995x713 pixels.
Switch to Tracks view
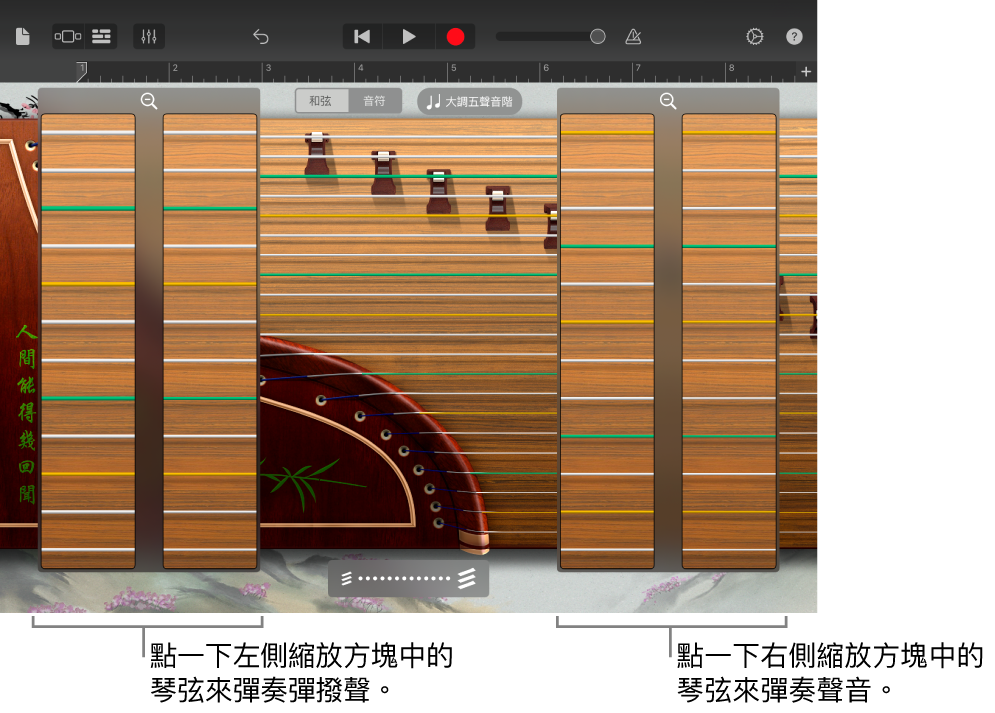point(101,37)
